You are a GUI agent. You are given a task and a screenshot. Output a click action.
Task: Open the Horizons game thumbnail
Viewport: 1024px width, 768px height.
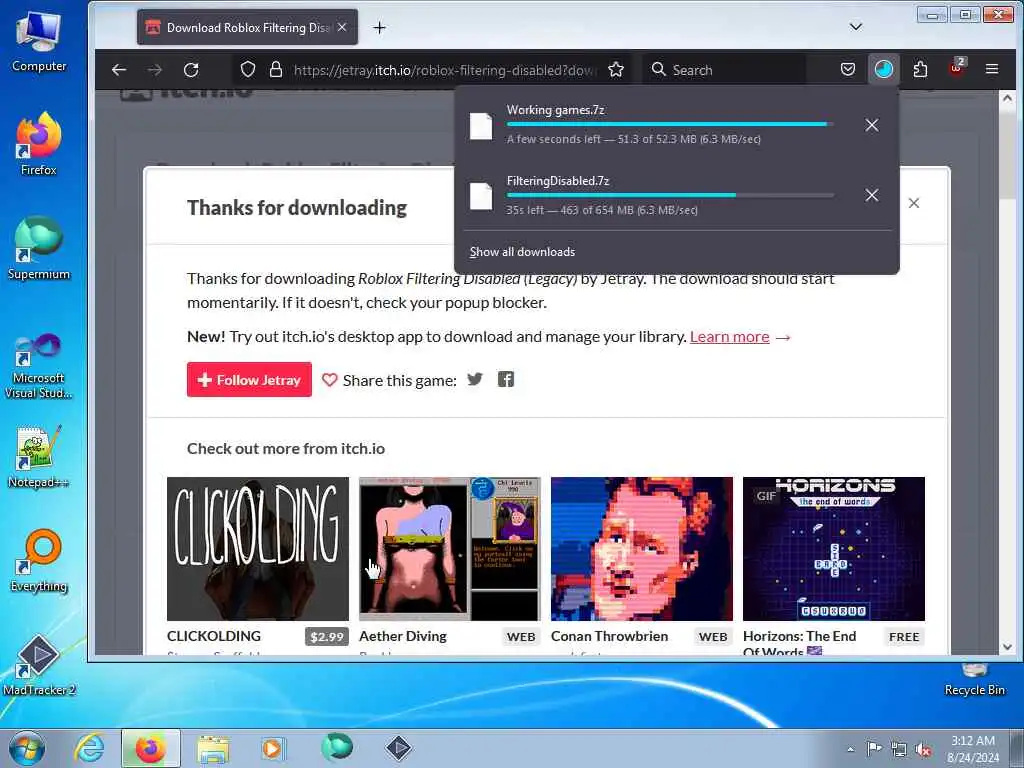(834, 549)
